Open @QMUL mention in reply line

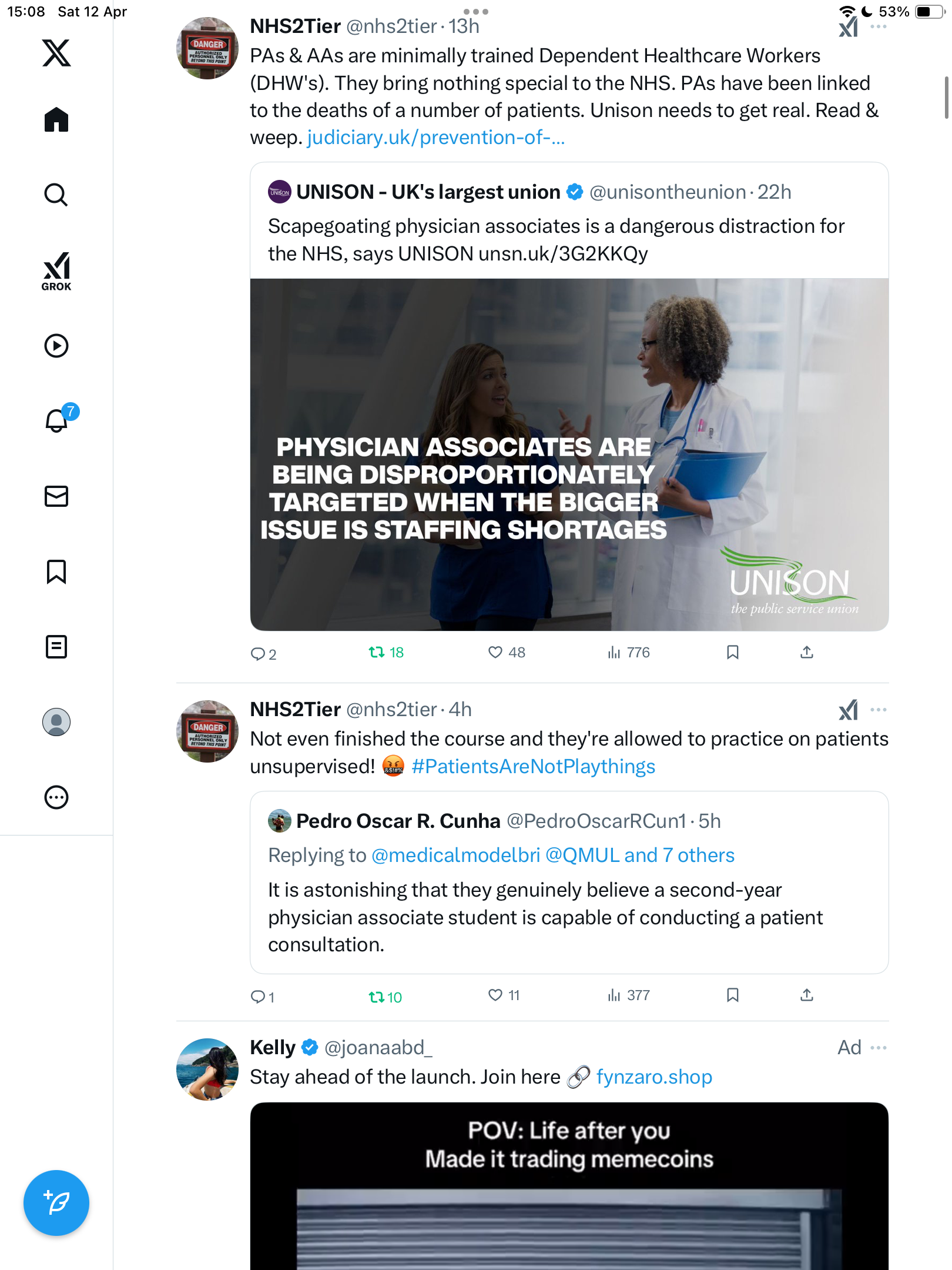tap(582, 855)
